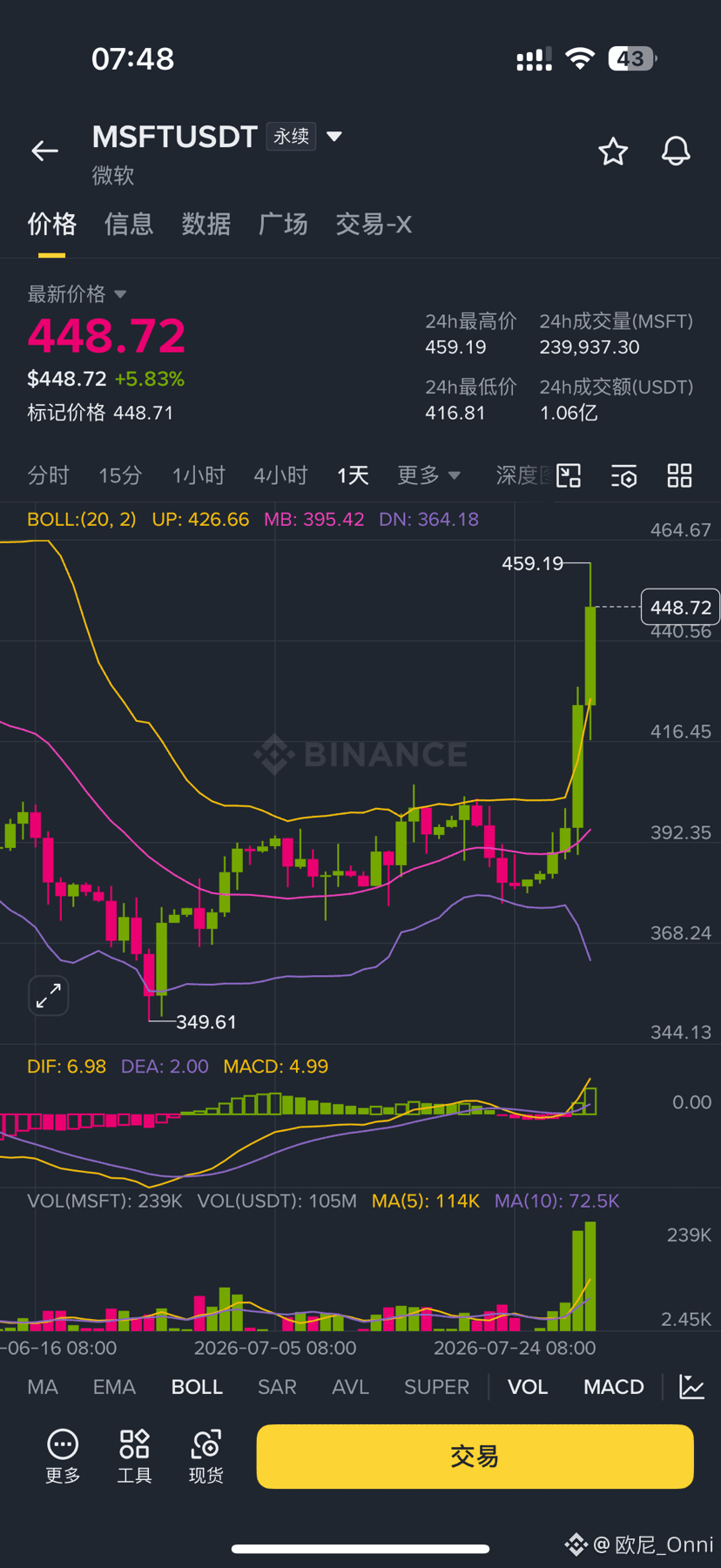Tap the DIF: 6.98 MACD legend
Image resolution: width=721 pixels, height=1568 pixels.
point(66,1067)
